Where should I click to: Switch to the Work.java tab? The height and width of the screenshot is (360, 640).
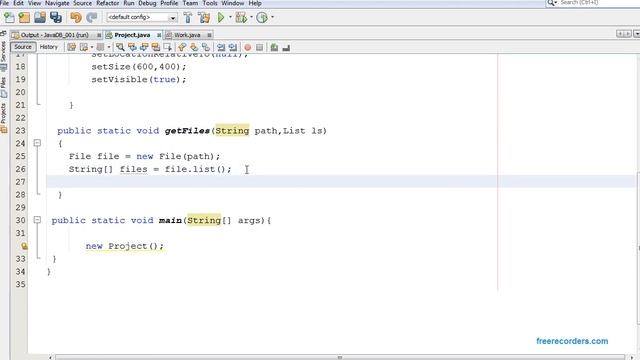187,35
